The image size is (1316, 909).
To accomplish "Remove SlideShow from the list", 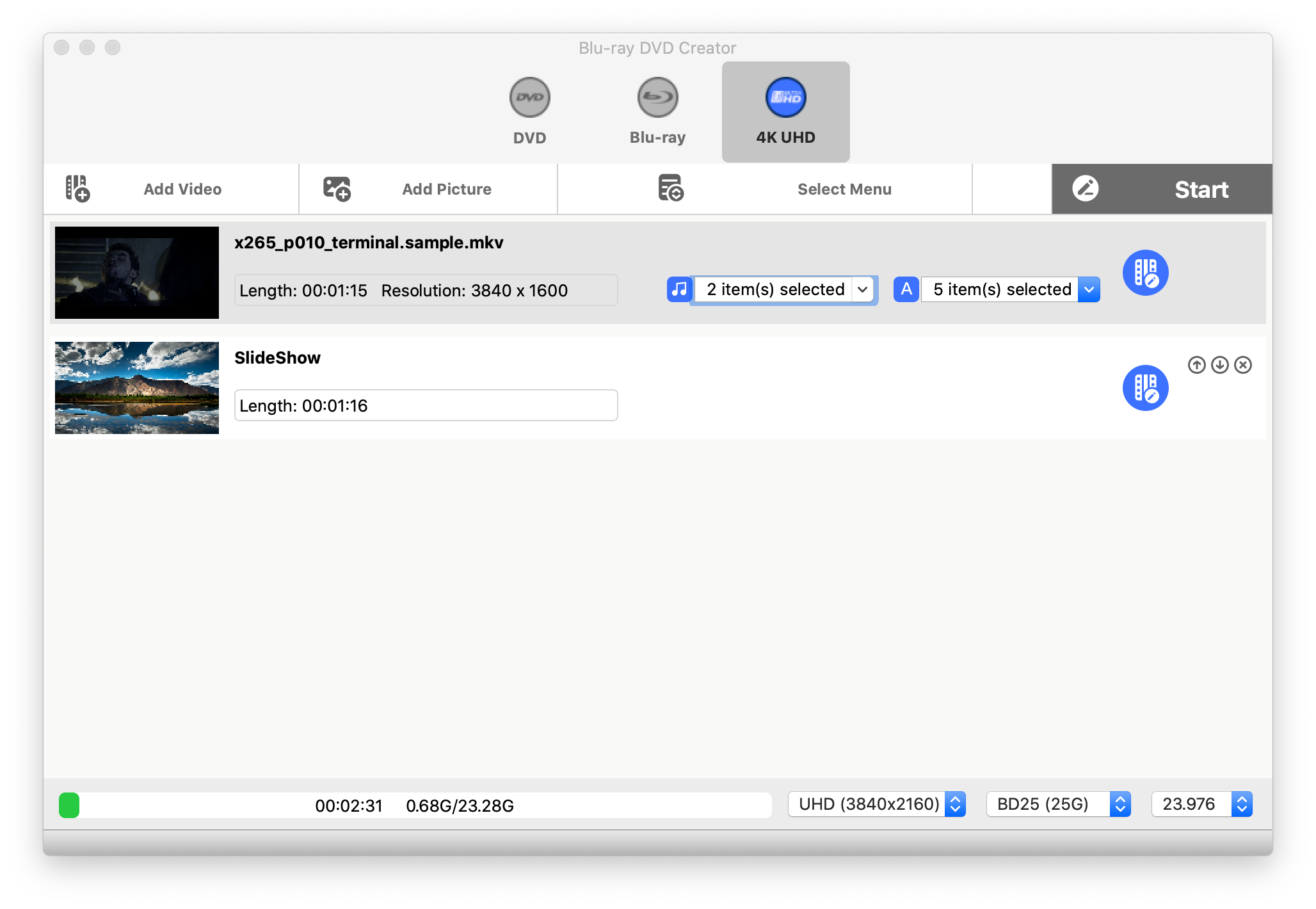I will 1242,365.
